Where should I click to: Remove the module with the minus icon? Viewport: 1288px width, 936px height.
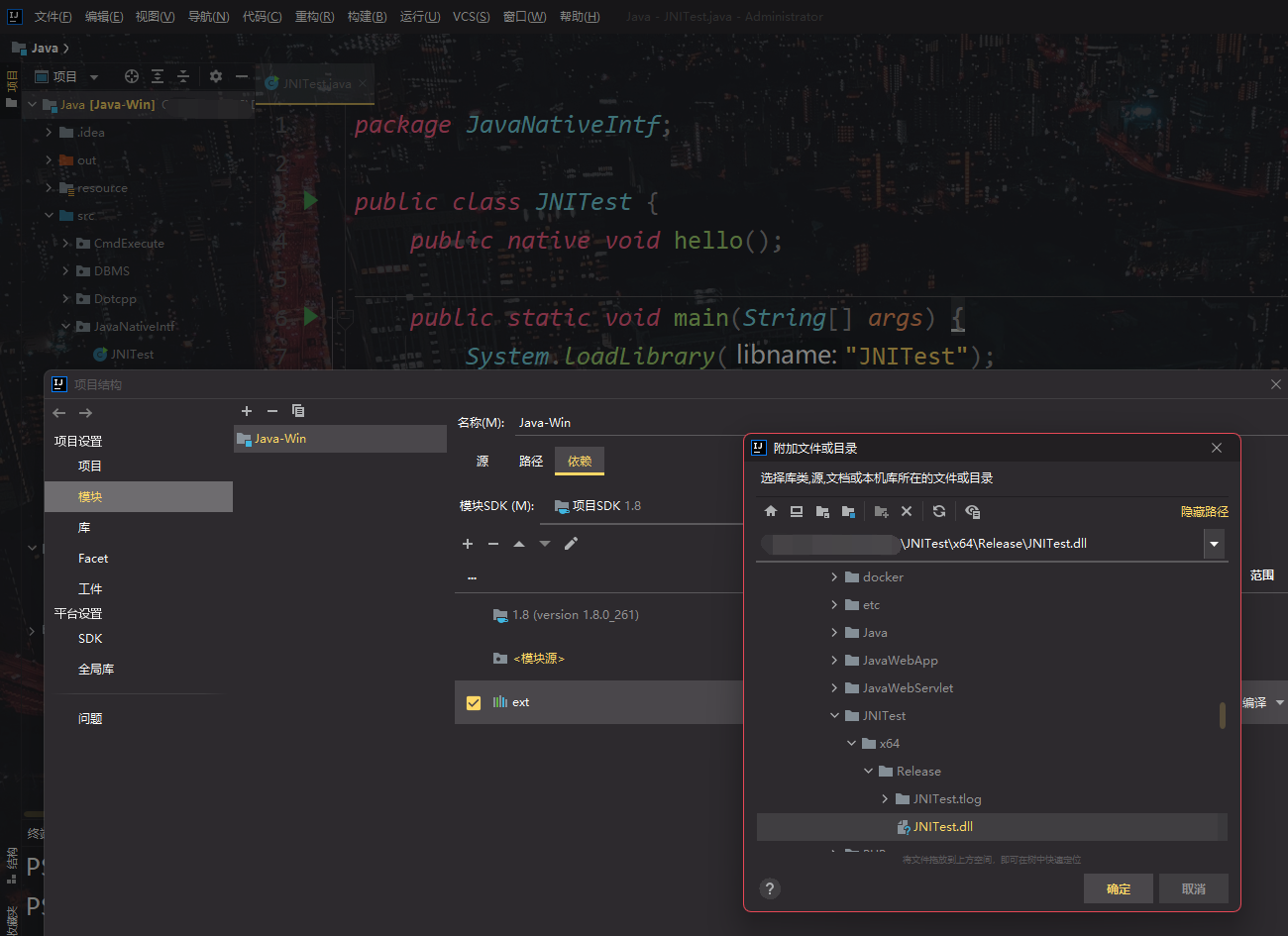click(272, 411)
